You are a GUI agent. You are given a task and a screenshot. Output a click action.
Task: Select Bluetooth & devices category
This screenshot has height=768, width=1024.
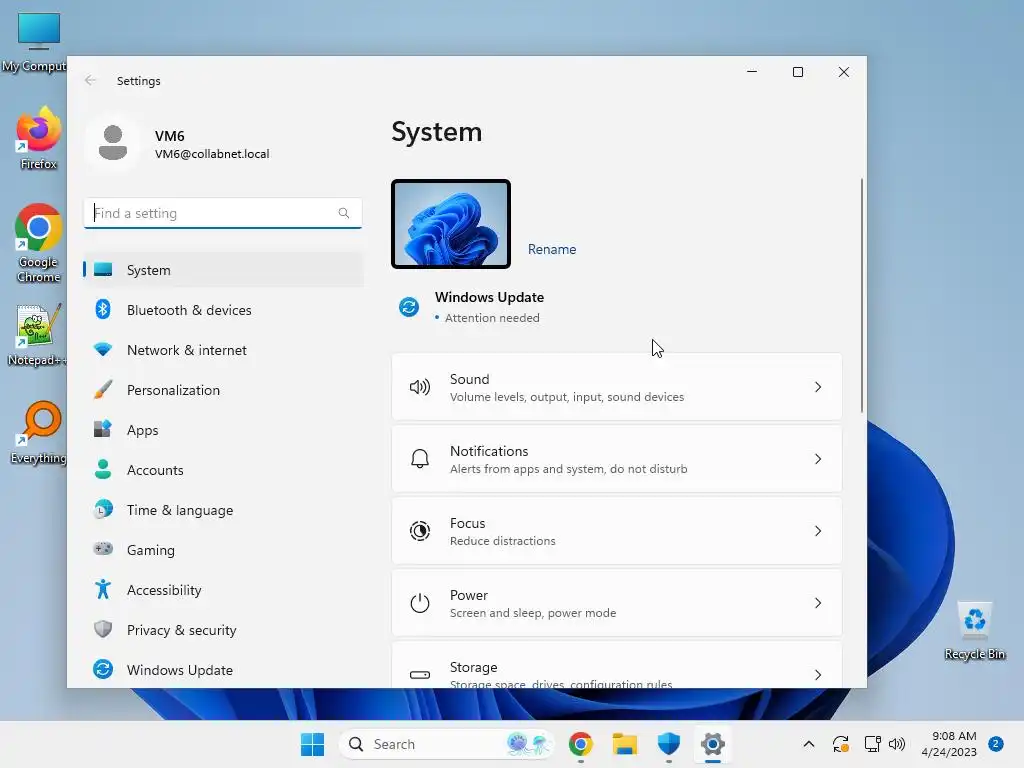223,310
